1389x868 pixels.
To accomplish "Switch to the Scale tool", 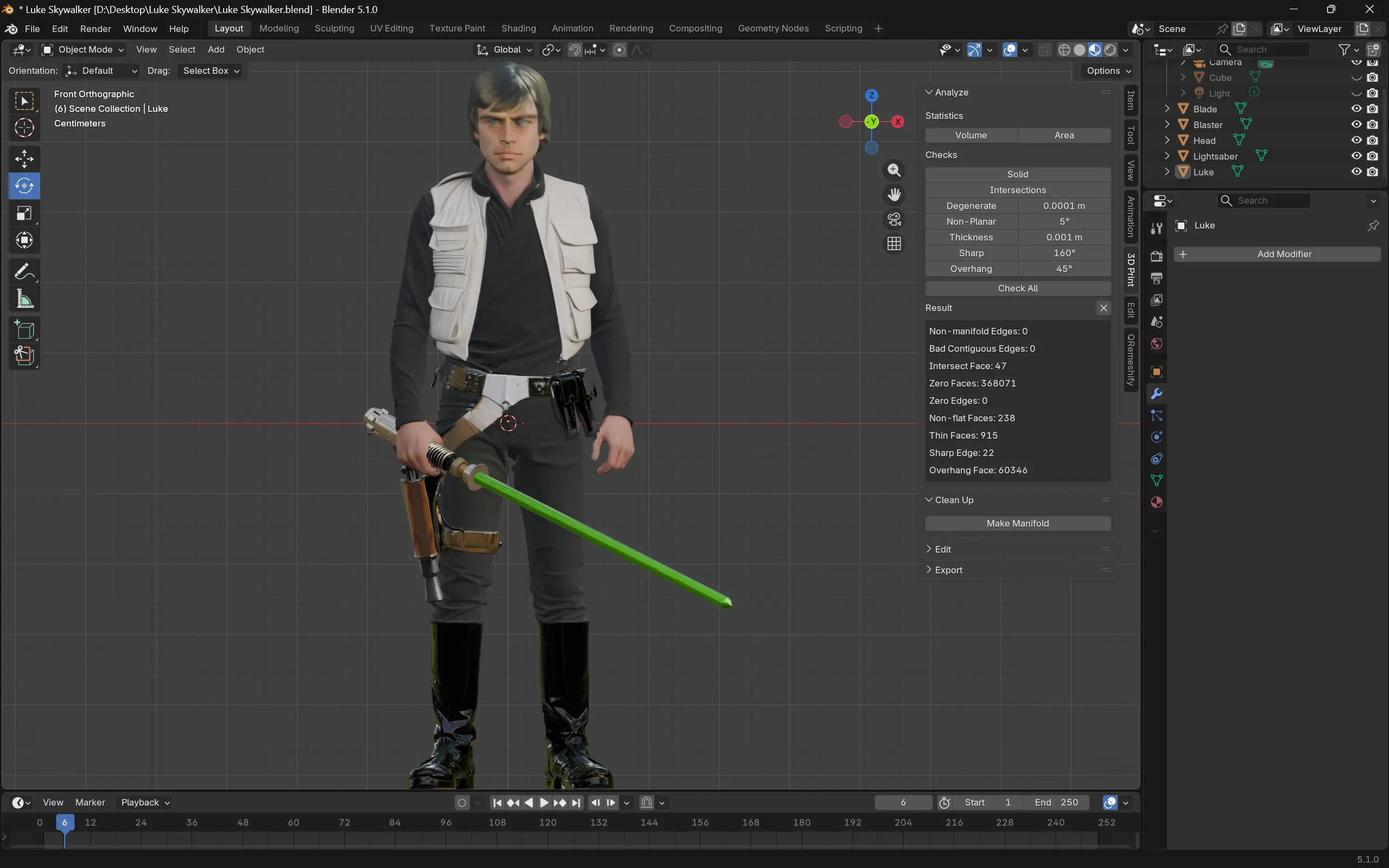I will [24, 213].
